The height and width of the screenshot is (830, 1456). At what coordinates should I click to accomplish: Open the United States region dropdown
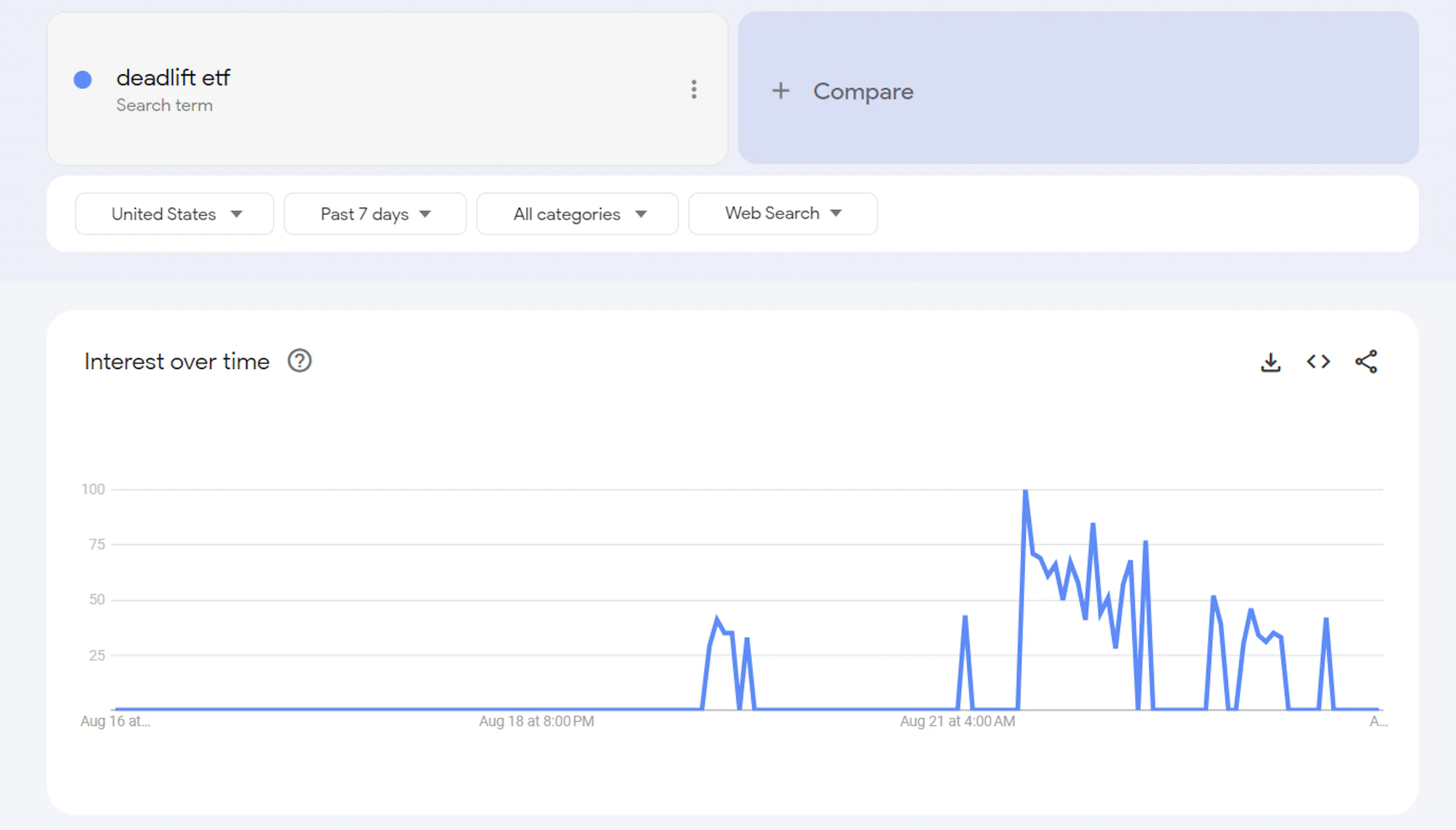(174, 214)
